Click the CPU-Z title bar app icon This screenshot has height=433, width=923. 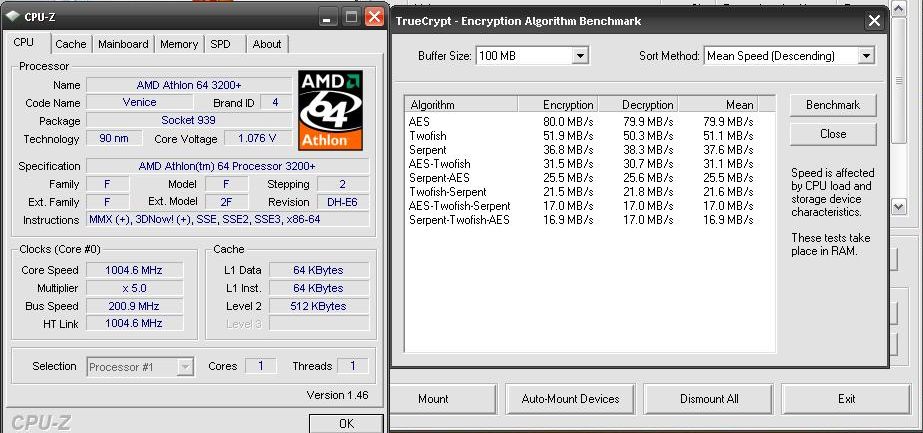coord(12,16)
